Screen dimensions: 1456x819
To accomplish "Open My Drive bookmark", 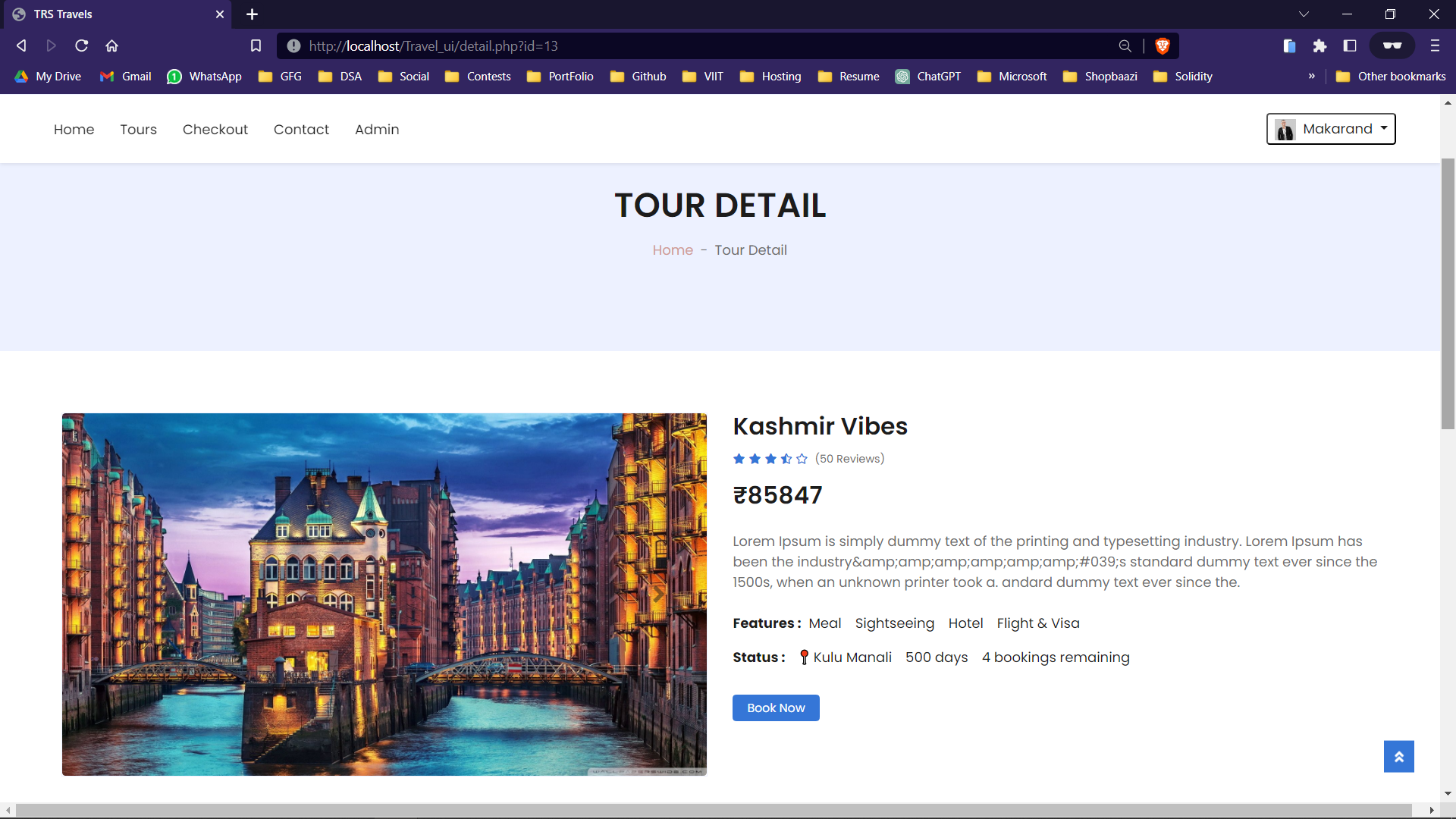I will 48,77.
